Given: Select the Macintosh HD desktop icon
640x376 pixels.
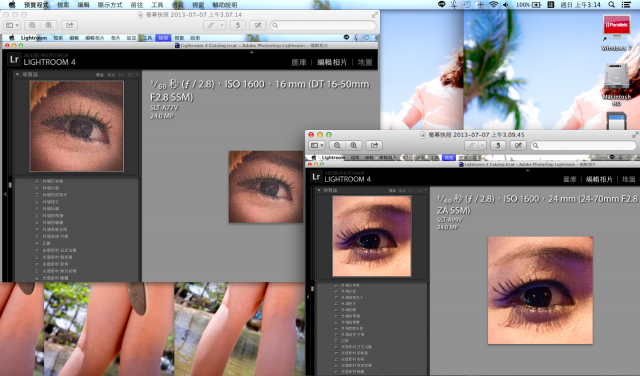Looking at the screenshot, I should (x=616, y=84).
